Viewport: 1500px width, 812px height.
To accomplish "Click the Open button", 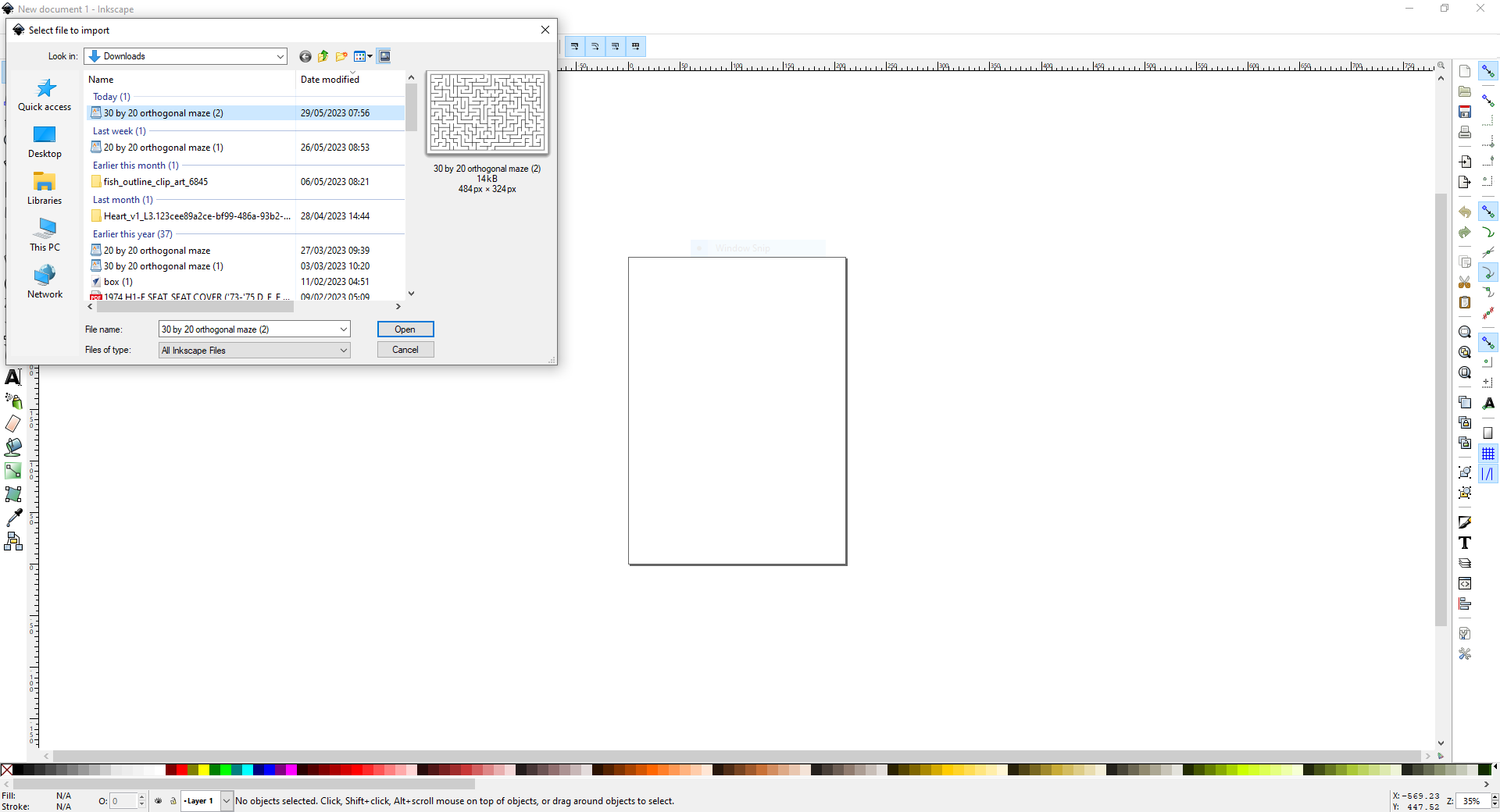I will tap(405, 329).
